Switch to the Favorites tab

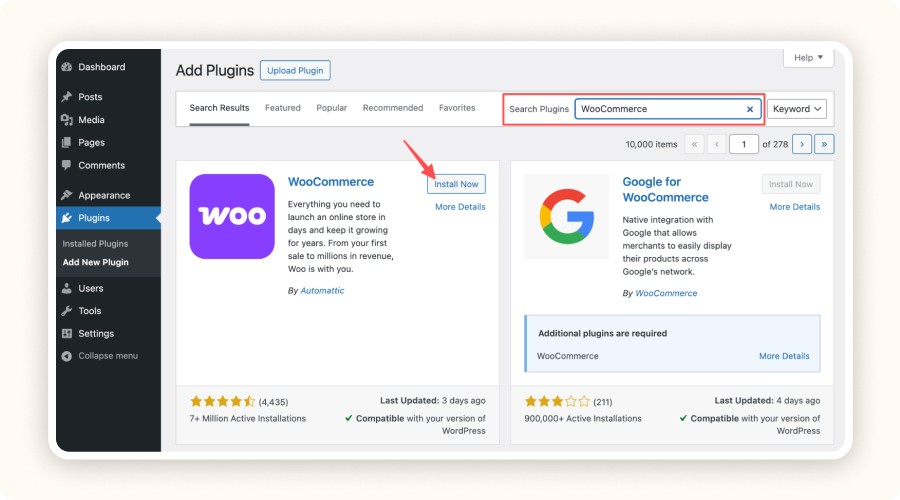[457, 108]
